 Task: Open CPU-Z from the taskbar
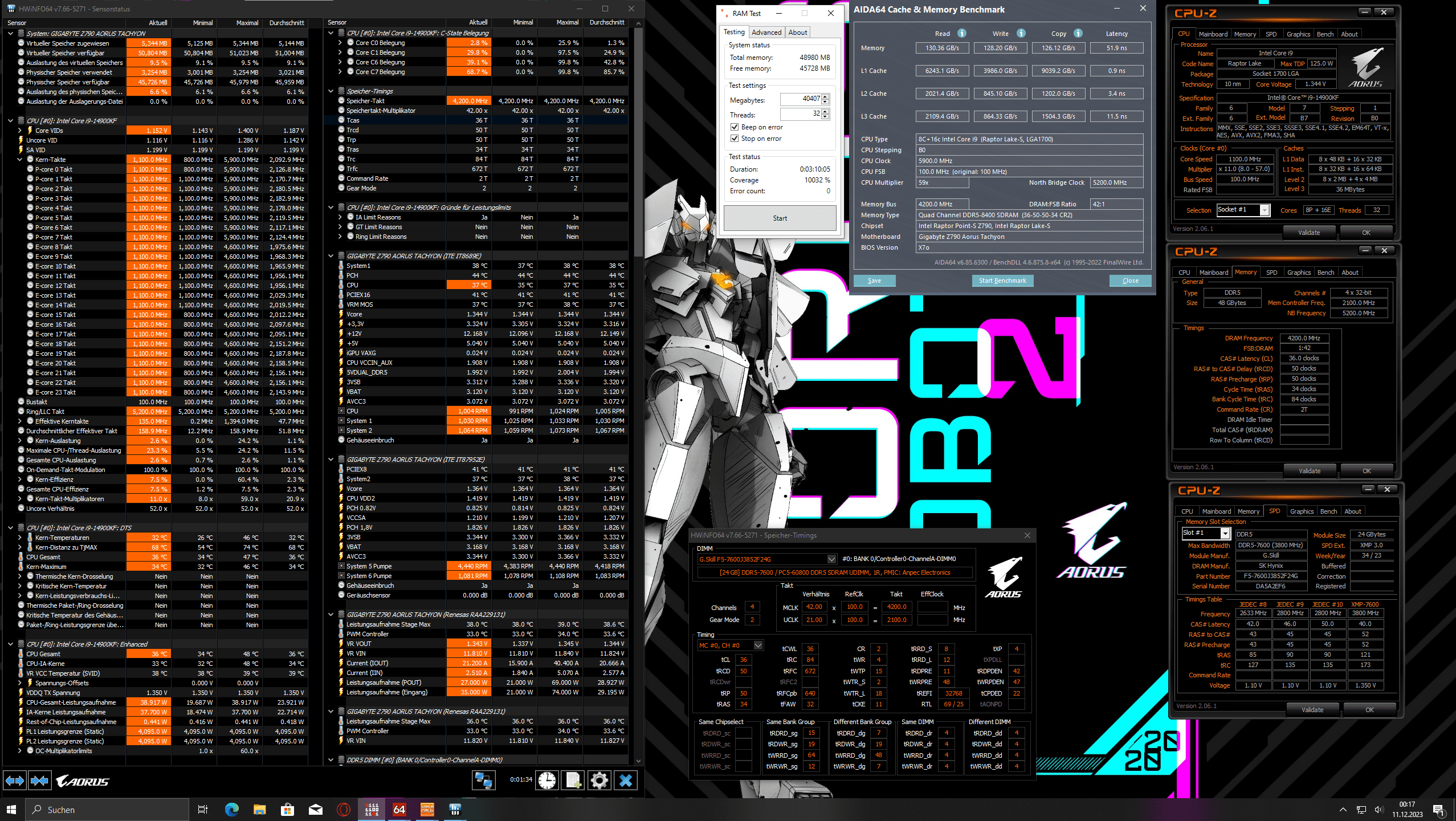(x=427, y=810)
